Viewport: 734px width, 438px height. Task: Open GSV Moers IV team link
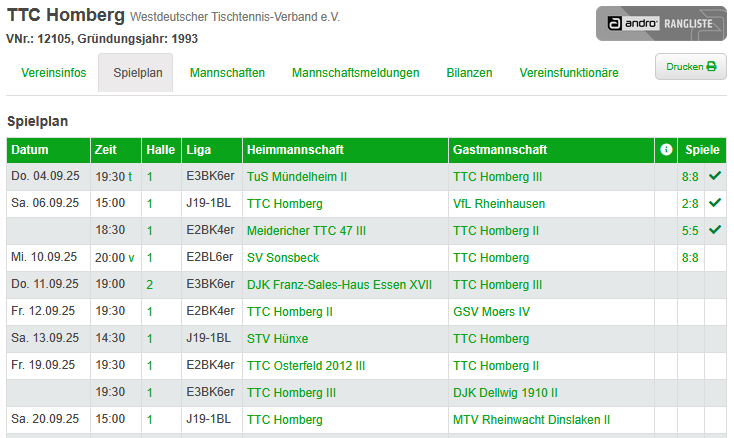click(x=491, y=312)
